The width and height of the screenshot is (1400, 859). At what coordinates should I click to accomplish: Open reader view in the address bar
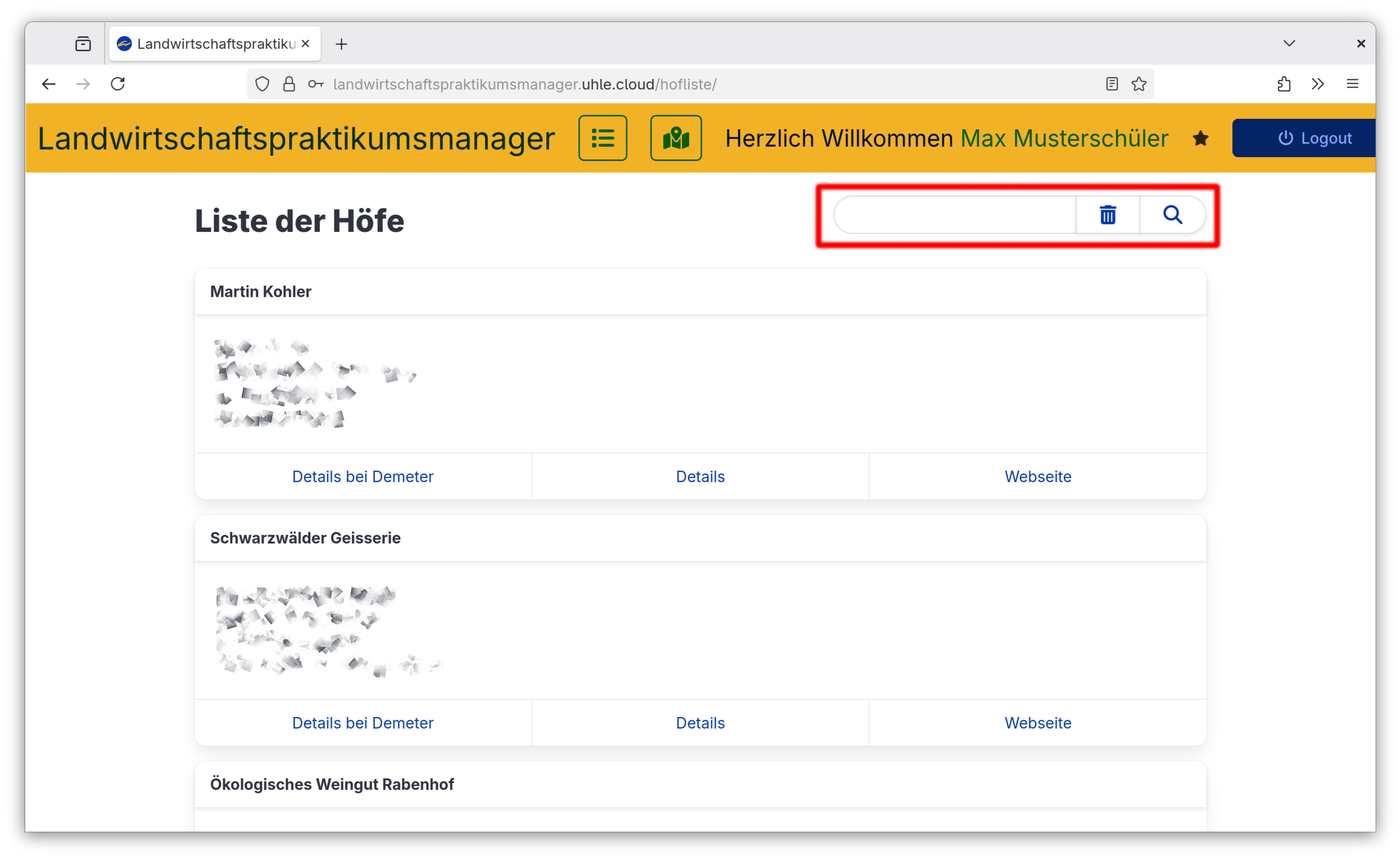[x=1112, y=83]
